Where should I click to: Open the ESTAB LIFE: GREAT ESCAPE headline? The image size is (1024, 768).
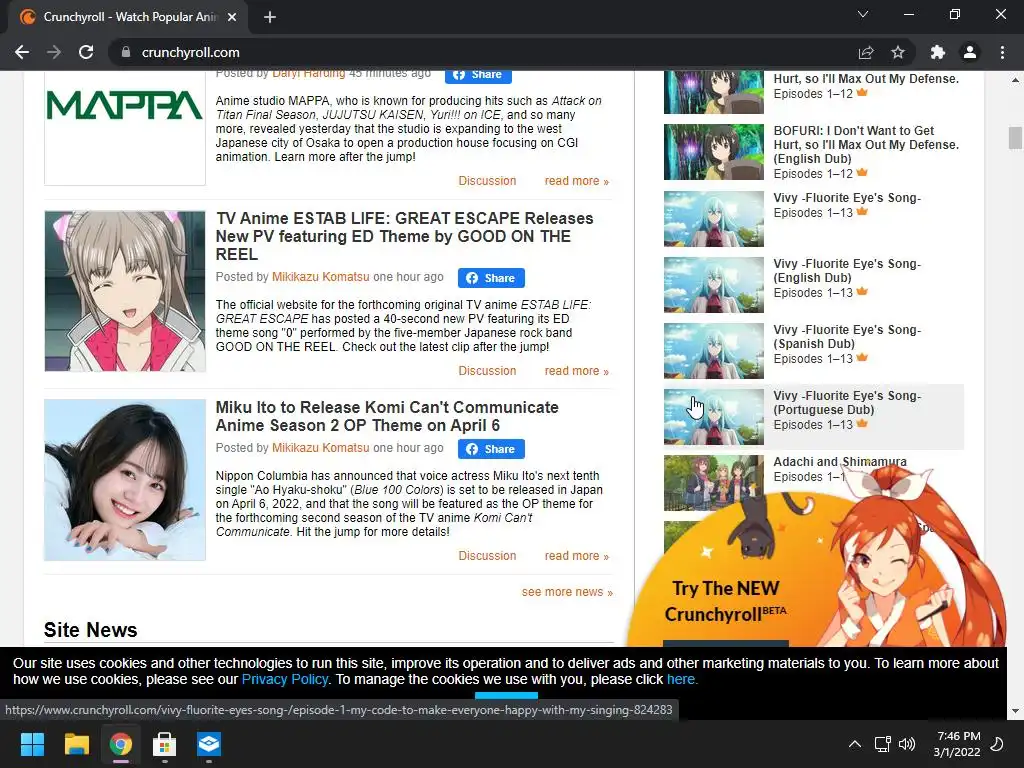click(404, 236)
